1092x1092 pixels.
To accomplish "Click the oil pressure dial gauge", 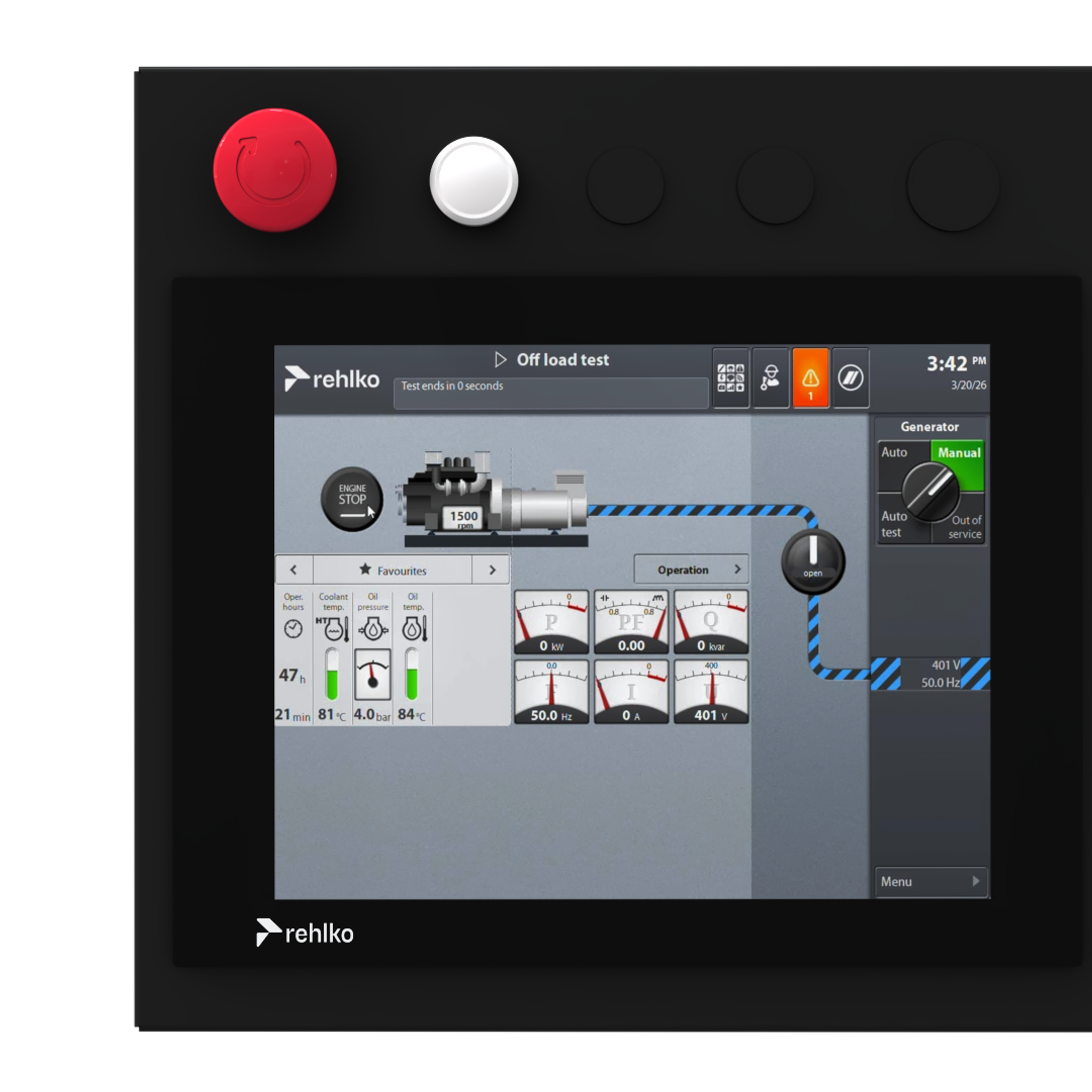I will 373,675.
